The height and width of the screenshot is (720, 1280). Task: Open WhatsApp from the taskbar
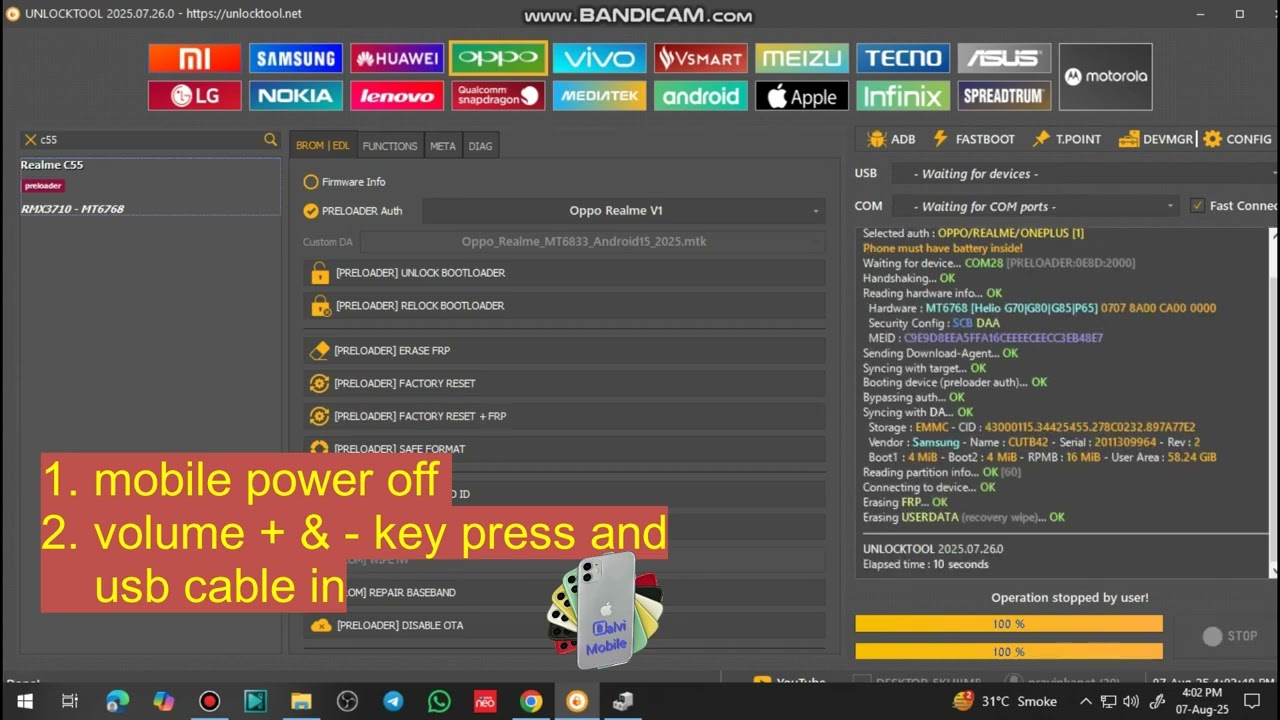pyautogui.click(x=439, y=701)
